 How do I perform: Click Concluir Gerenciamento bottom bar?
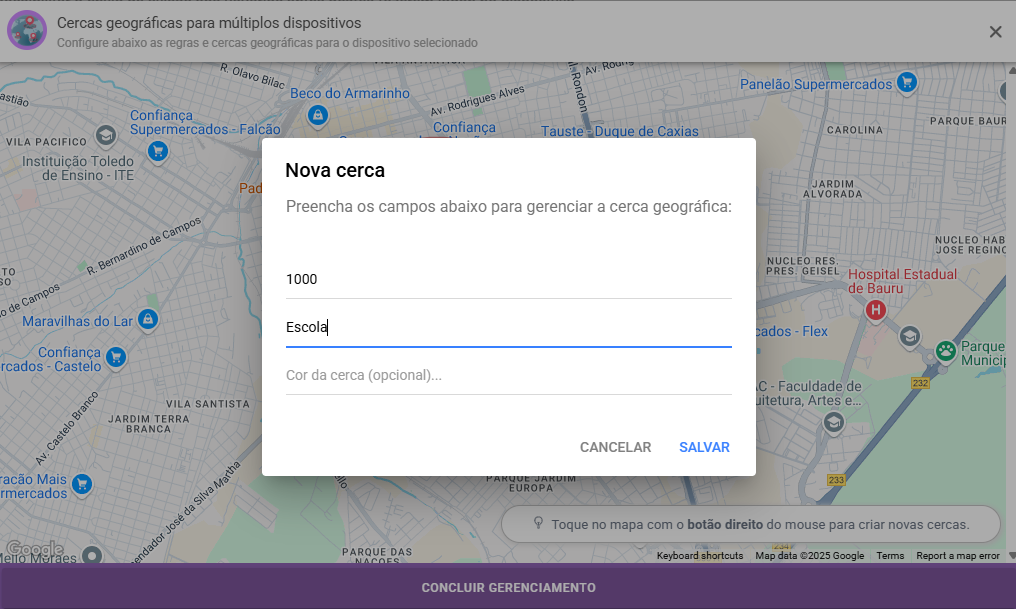pyautogui.click(x=508, y=587)
